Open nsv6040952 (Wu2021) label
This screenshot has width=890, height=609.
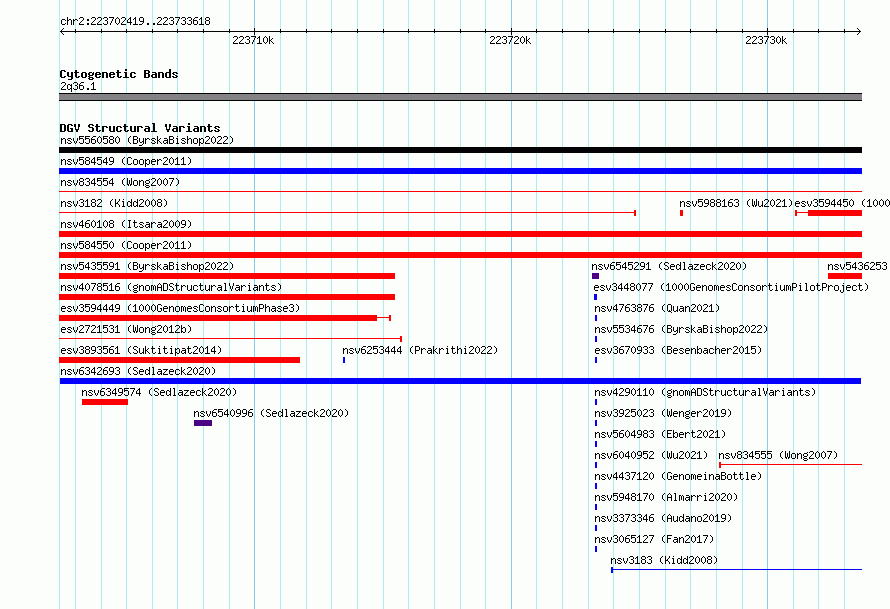(x=651, y=455)
